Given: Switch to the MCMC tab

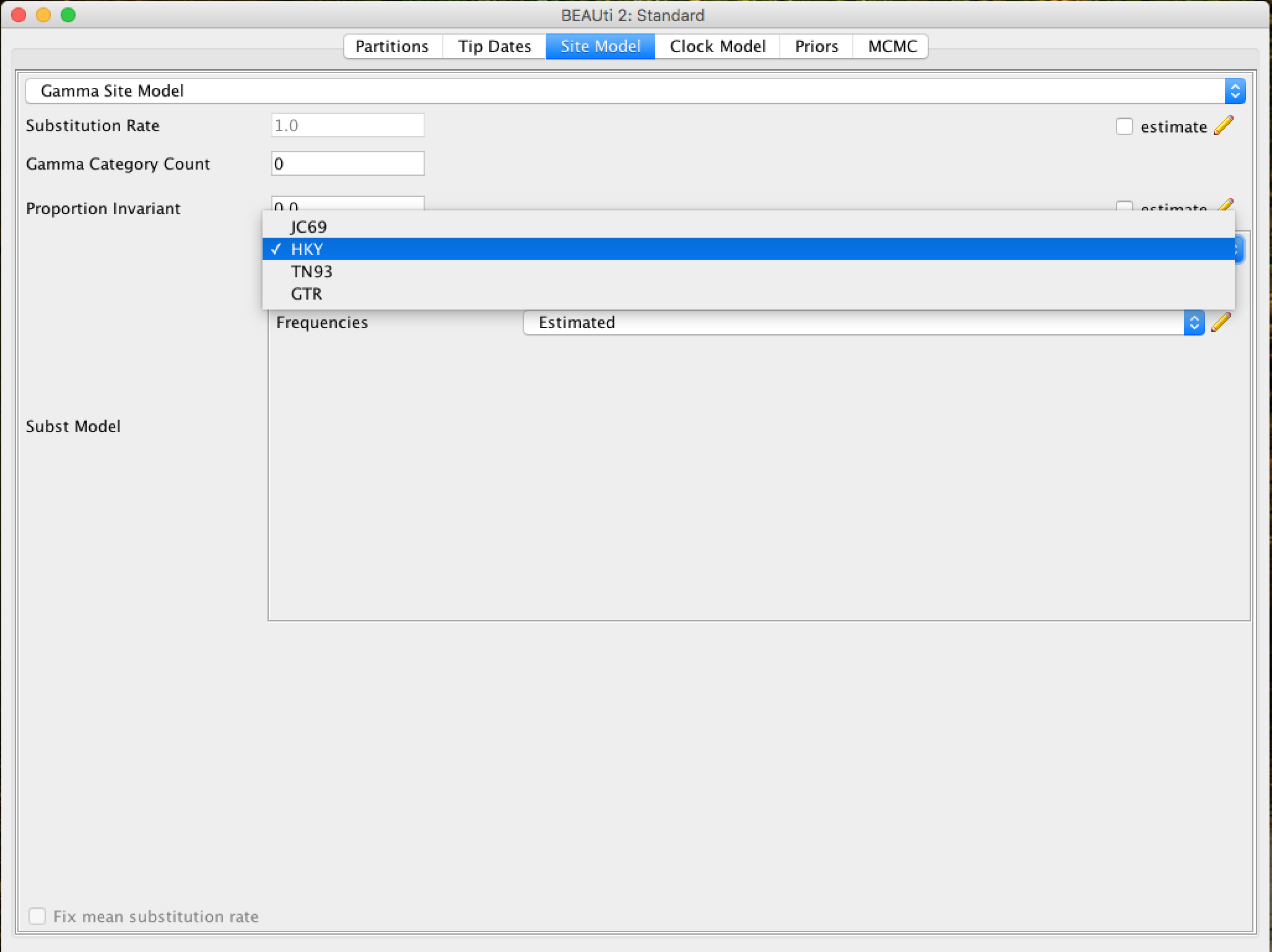Looking at the screenshot, I should 891,46.
